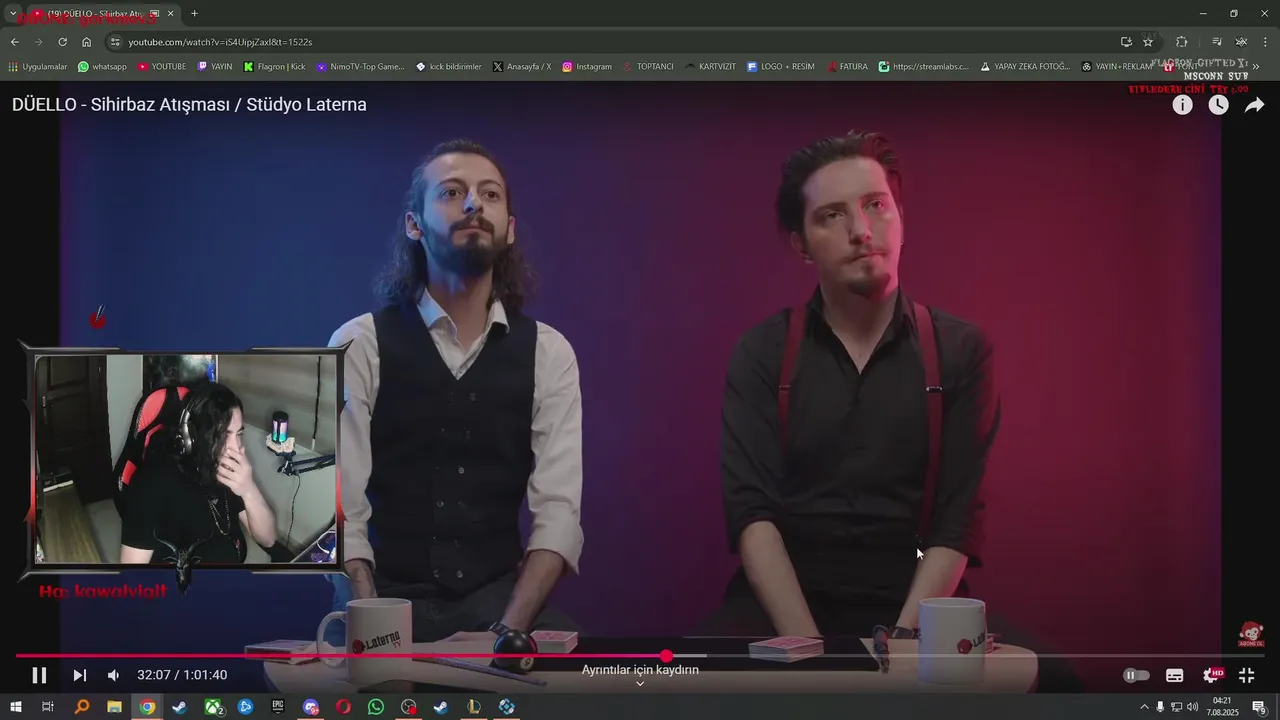Toggle subtitles with the captions button
Viewport: 1280px width, 720px height.
(x=1175, y=675)
